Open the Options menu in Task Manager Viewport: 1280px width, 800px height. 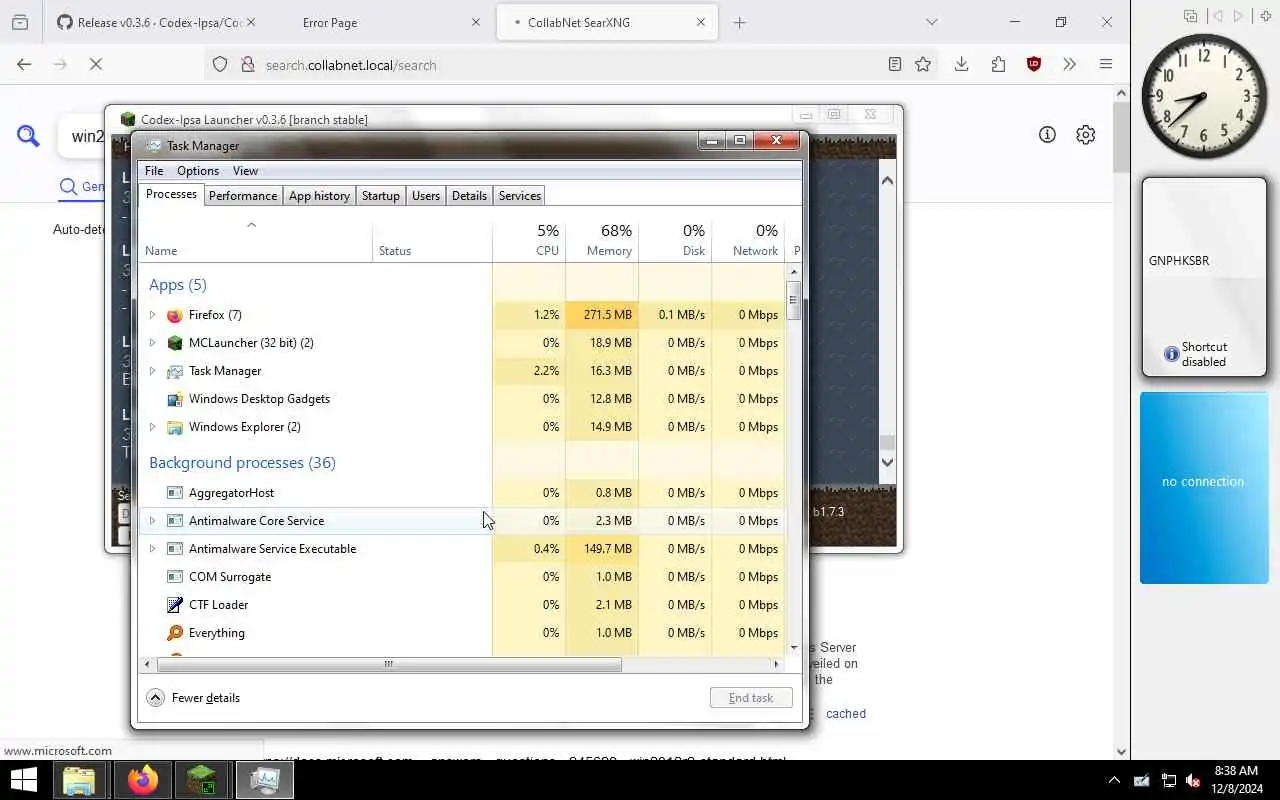coord(198,171)
